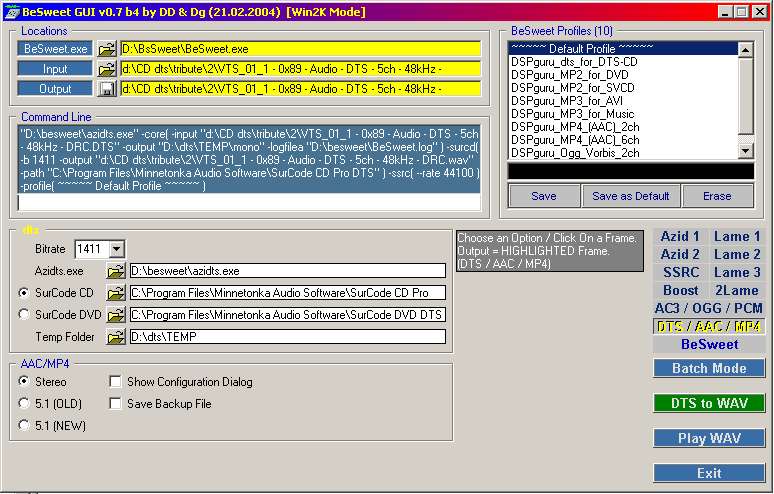Select DSPguru_MP4_(AAC)_2ch profile
Image resolution: width=774 pixels, height=494 pixels.
[623, 127]
